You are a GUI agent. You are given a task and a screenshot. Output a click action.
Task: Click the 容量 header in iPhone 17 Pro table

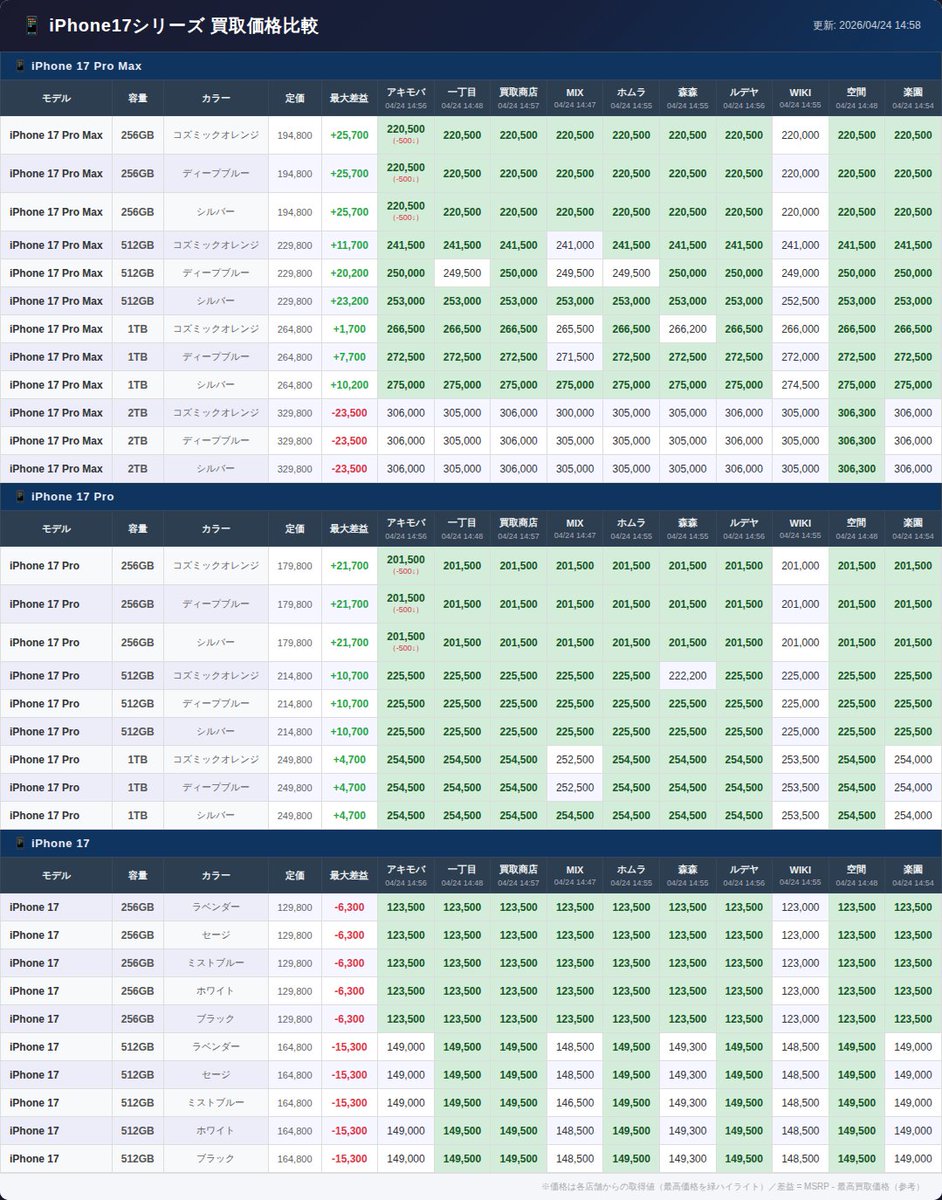tap(138, 529)
